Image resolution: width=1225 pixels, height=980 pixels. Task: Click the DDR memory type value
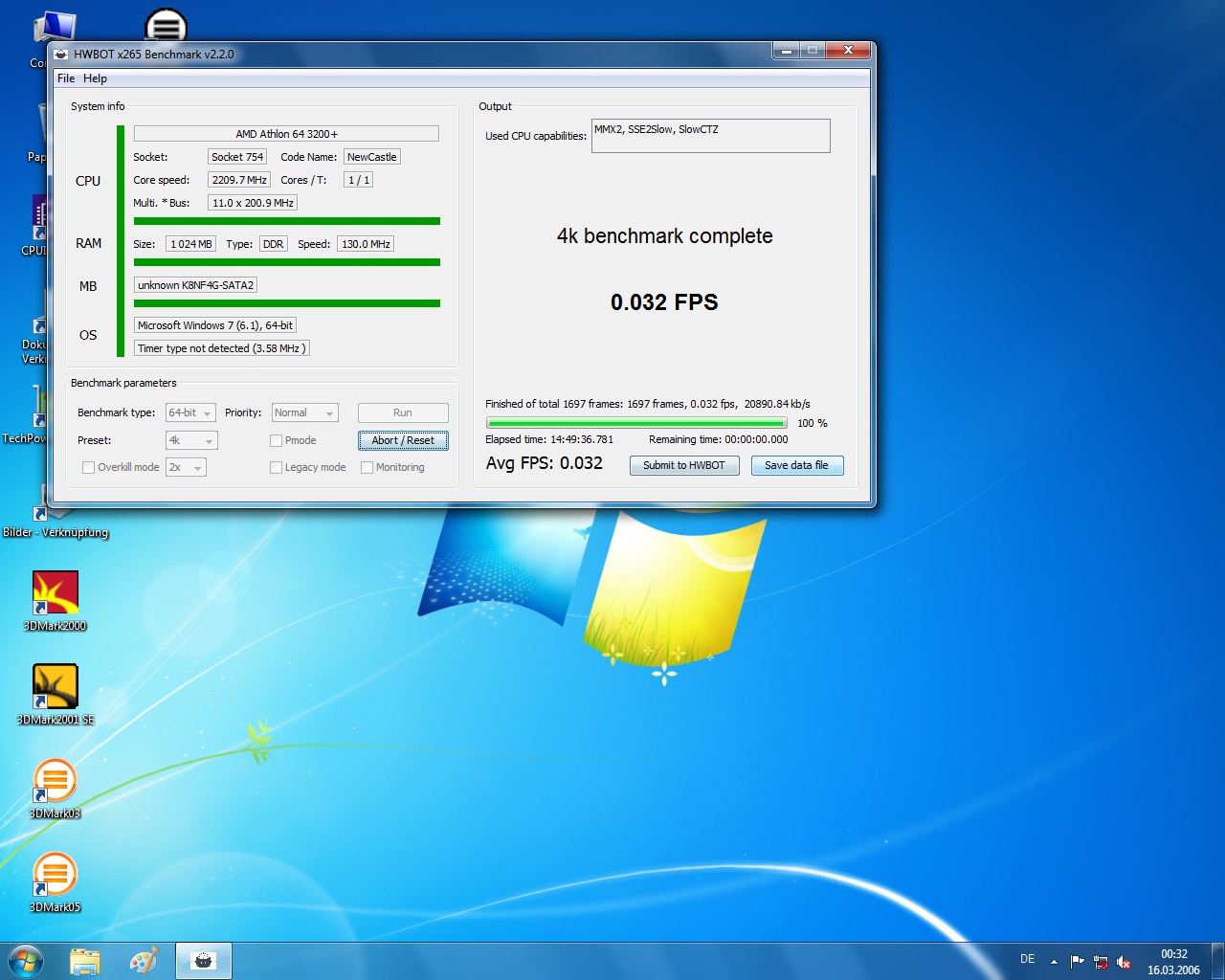(274, 244)
